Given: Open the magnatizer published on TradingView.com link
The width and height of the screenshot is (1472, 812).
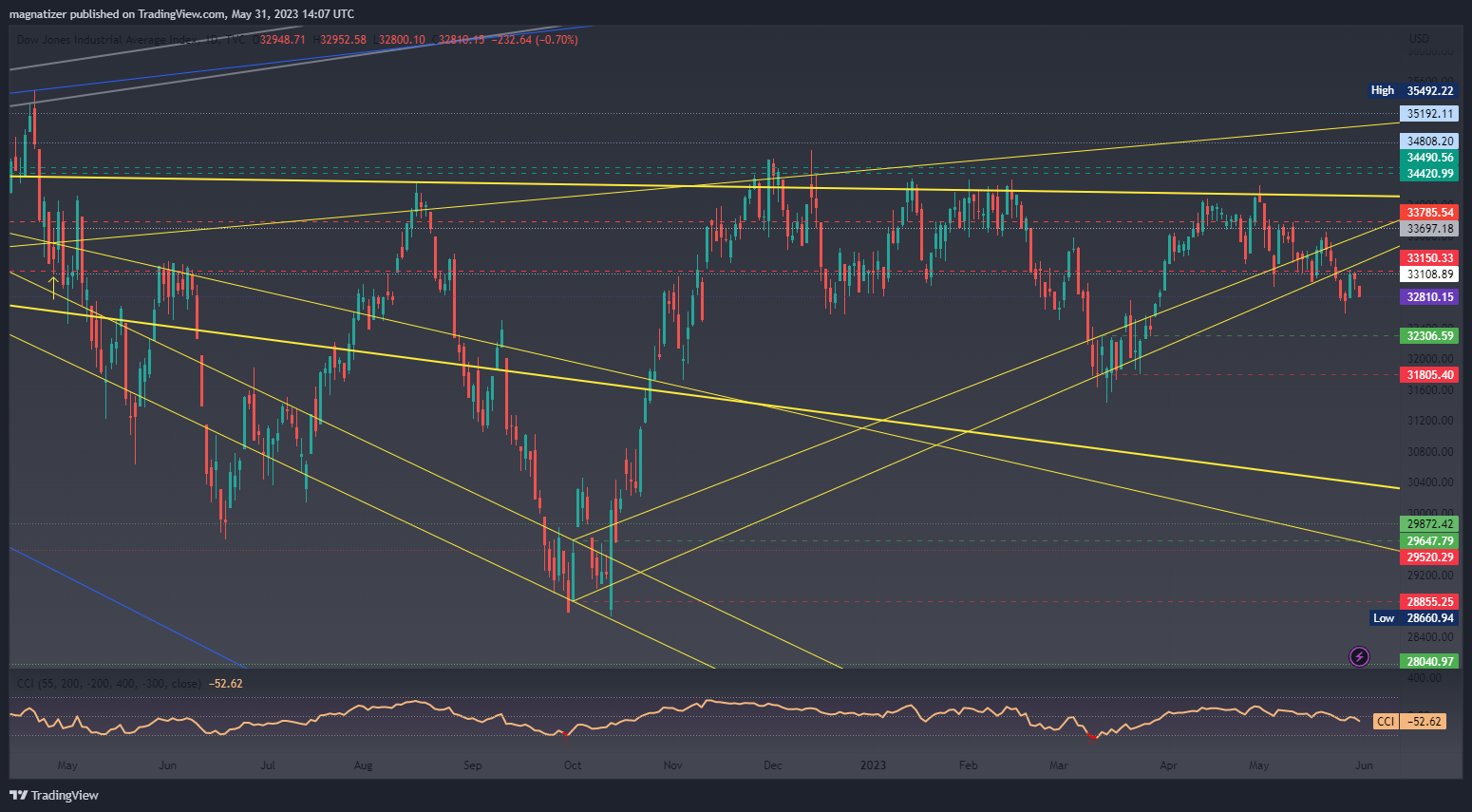Looking at the screenshot, I should coord(181,14).
